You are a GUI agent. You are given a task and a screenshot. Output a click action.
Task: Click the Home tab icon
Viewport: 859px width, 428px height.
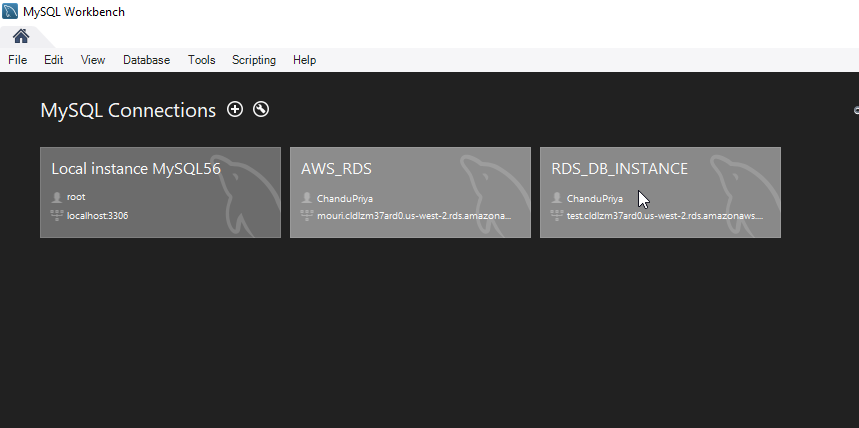click(x=21, y=36)
